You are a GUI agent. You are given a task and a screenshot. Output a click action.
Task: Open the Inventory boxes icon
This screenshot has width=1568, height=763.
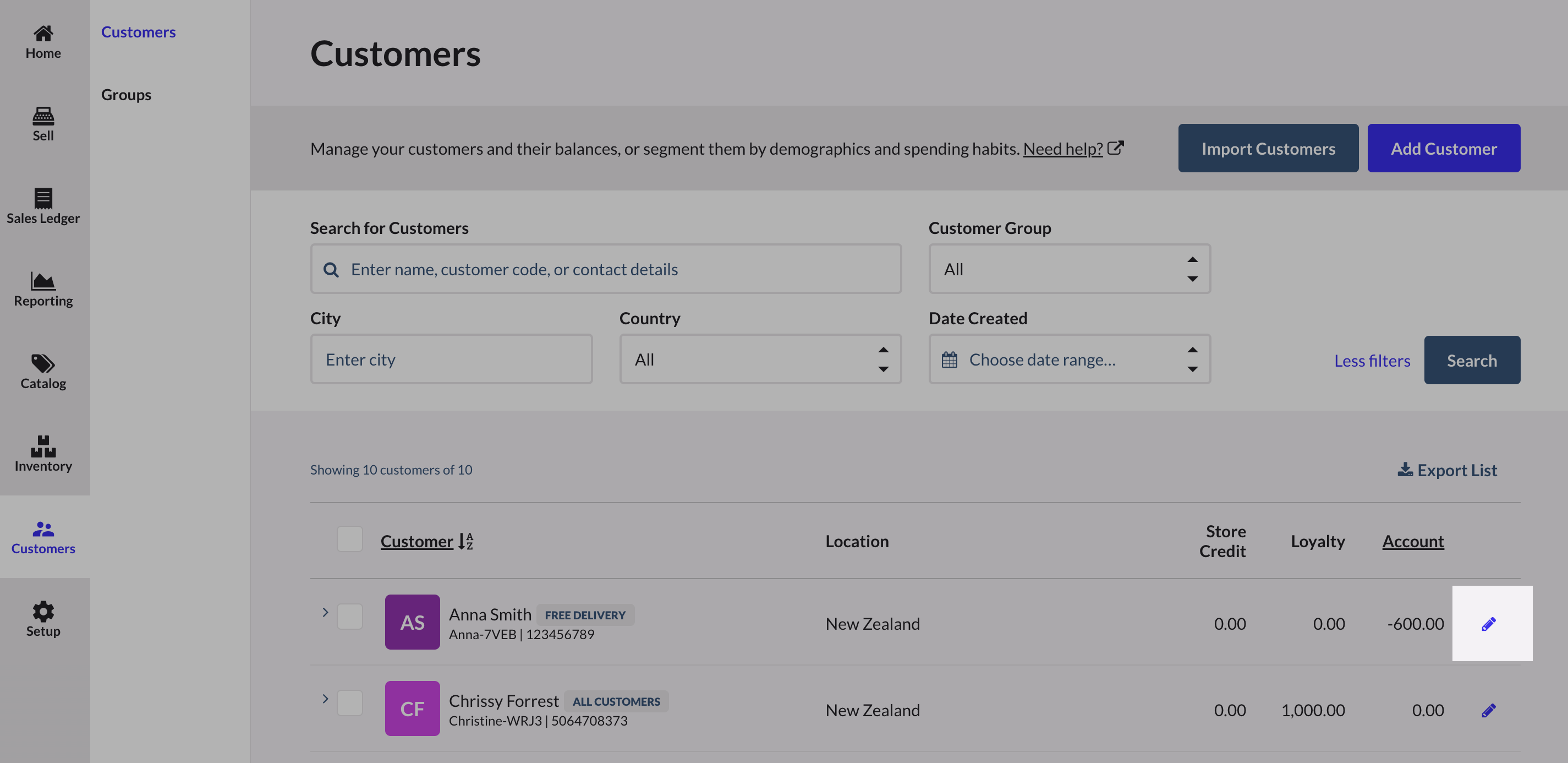tap(43, 446)
